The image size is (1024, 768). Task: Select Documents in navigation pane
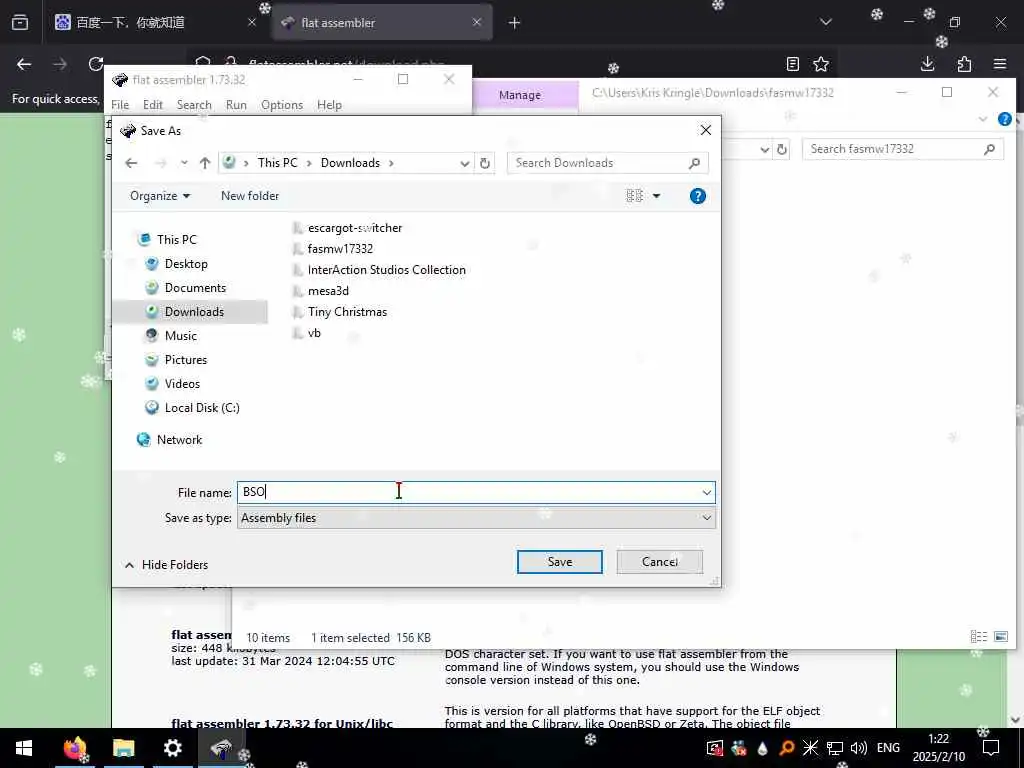point(195,288)
